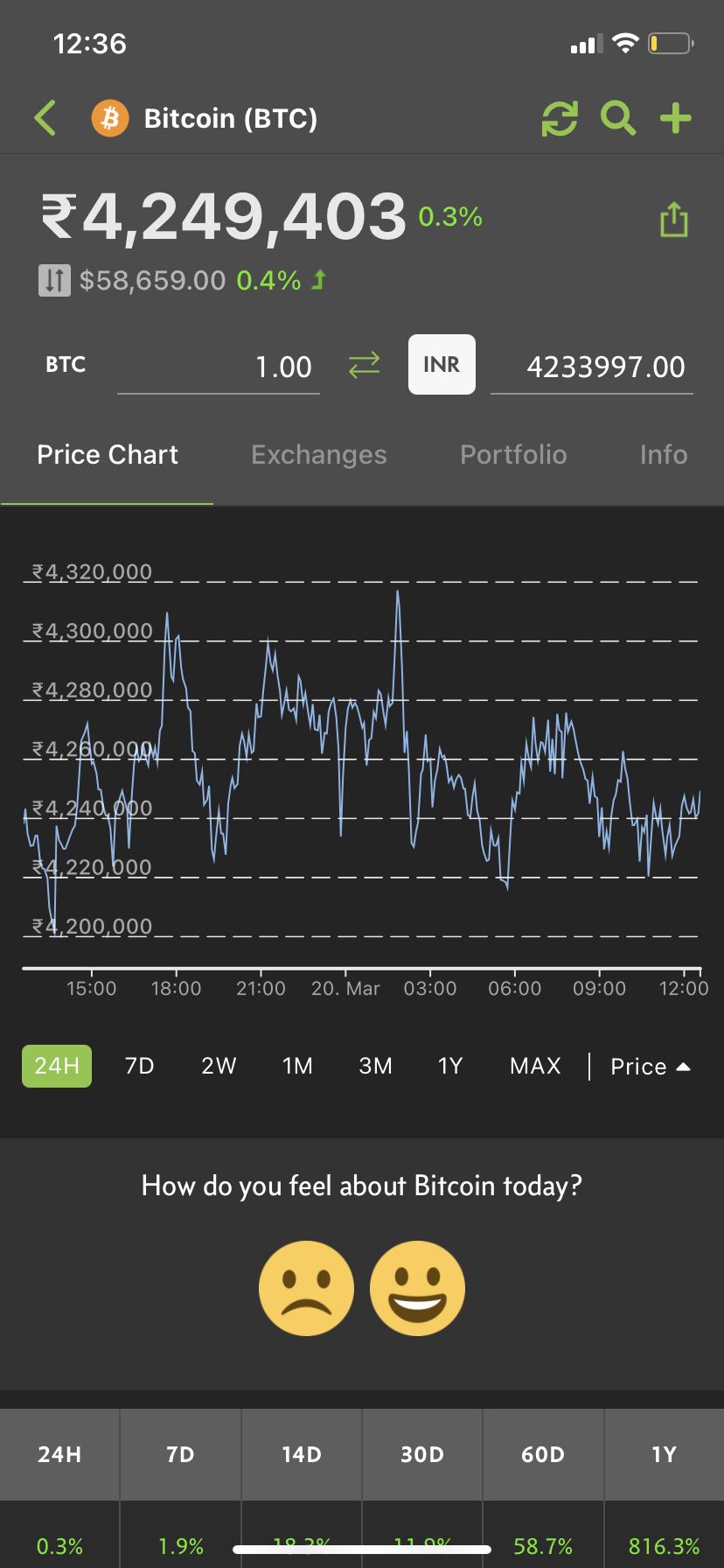Edit the BTC amount field 1.00
Screen dimensions: 724x1568
click(219, 367)
